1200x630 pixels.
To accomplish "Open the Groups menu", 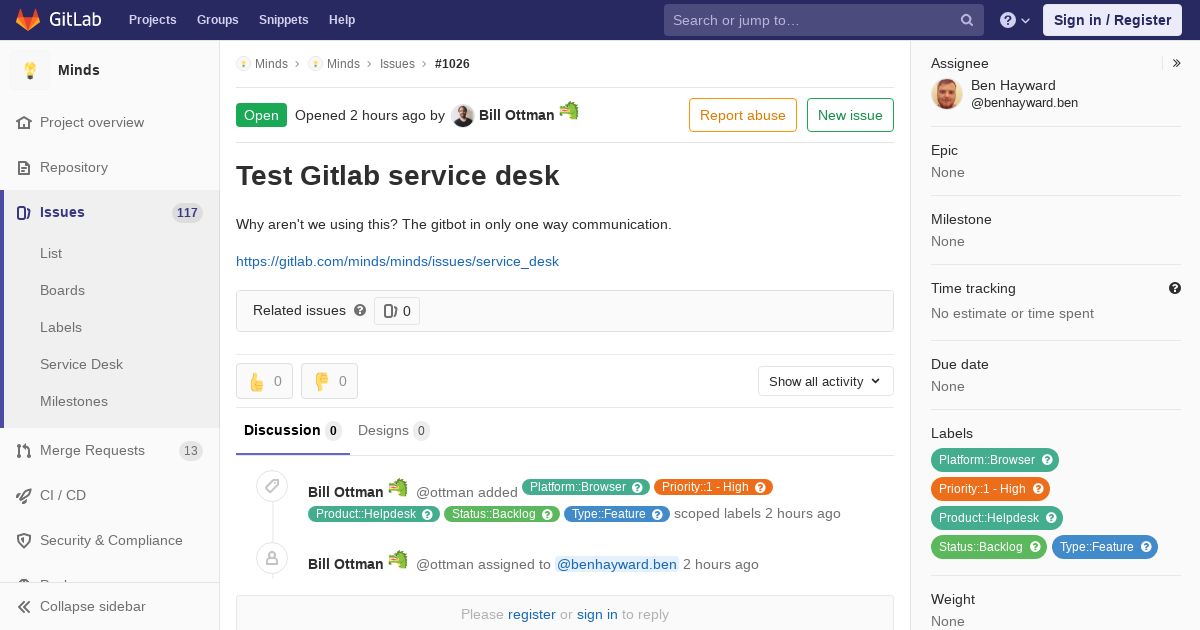I will click(217, 19).
